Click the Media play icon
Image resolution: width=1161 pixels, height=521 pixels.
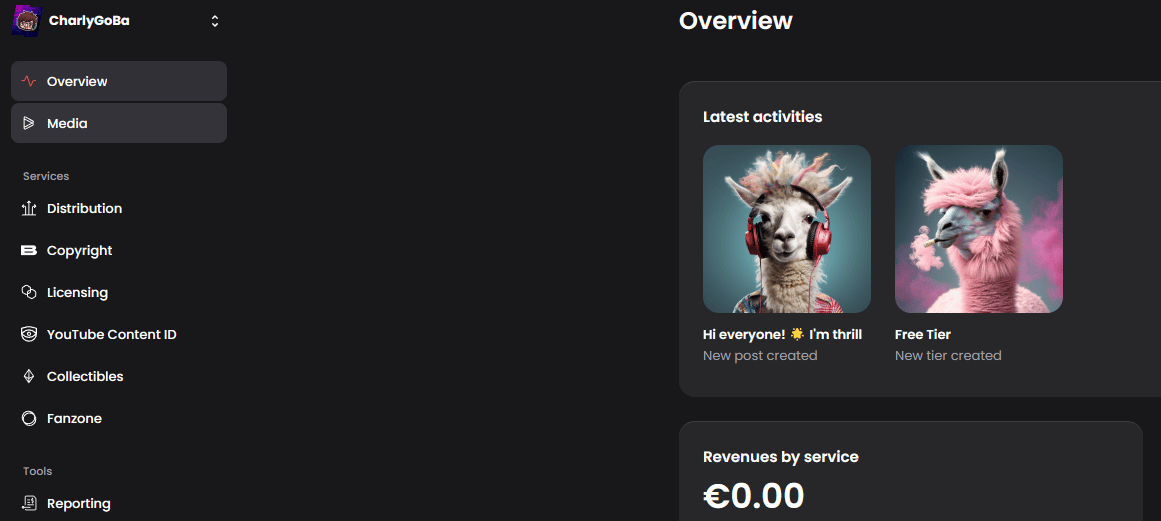[x=29, y=124]
